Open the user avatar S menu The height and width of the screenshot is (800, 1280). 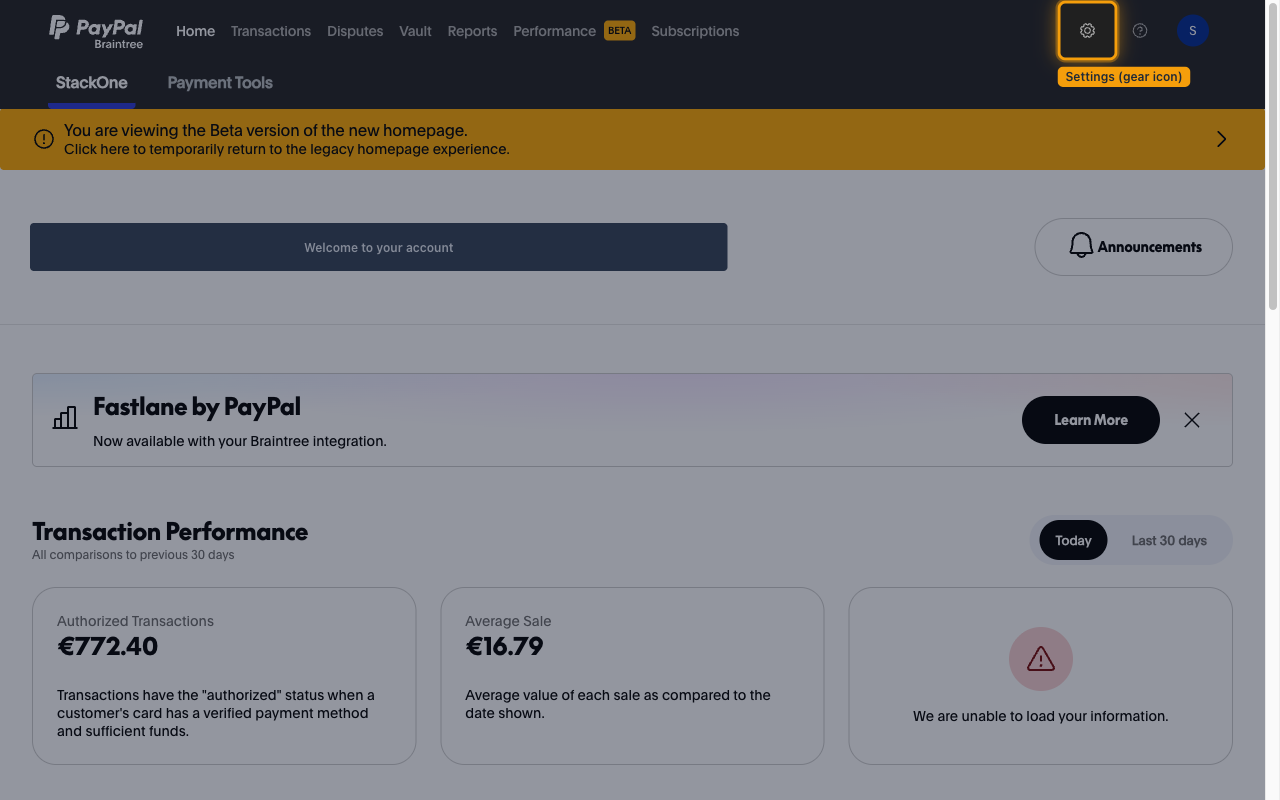pos(1193,31)
